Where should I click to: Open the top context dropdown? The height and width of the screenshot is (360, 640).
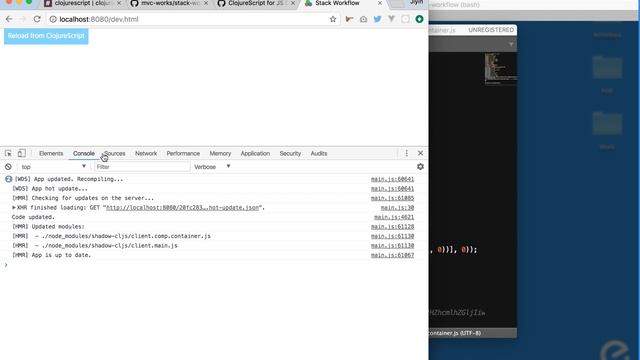pyautogui.click(x=53, y=167)
